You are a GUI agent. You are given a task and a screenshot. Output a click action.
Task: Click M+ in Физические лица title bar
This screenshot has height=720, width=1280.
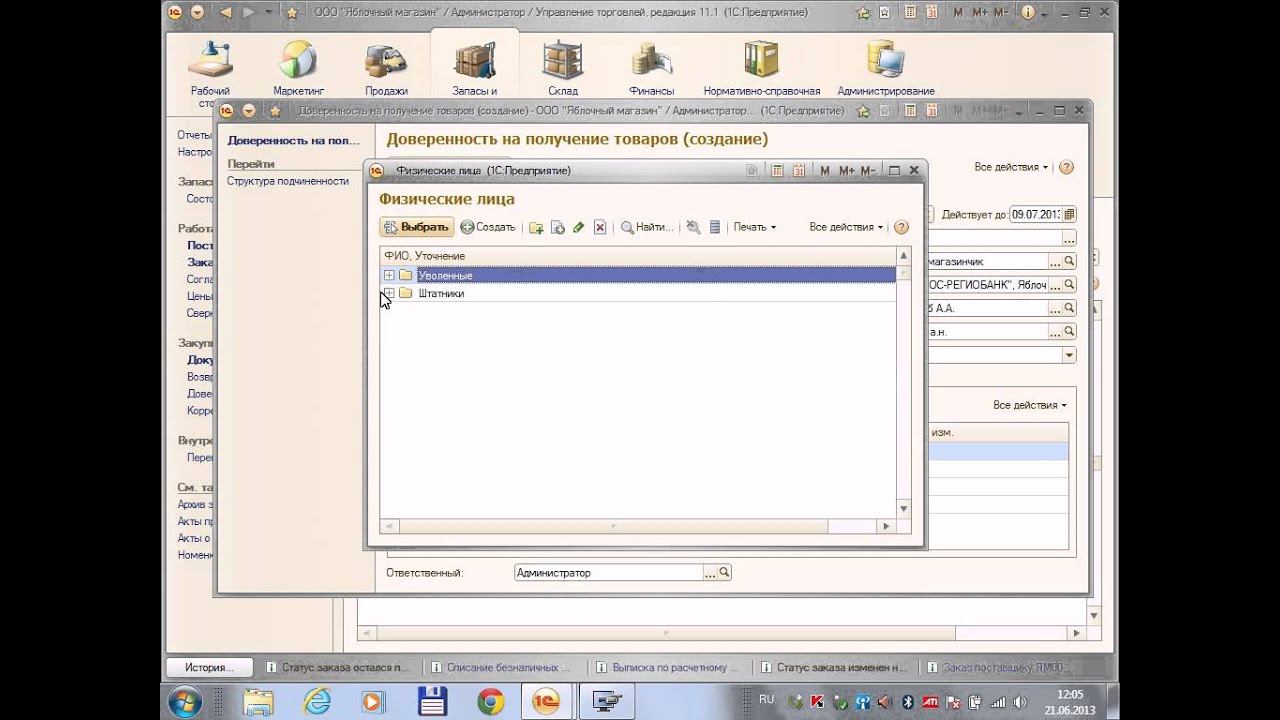pyautogui.click(x=847, y=171)
